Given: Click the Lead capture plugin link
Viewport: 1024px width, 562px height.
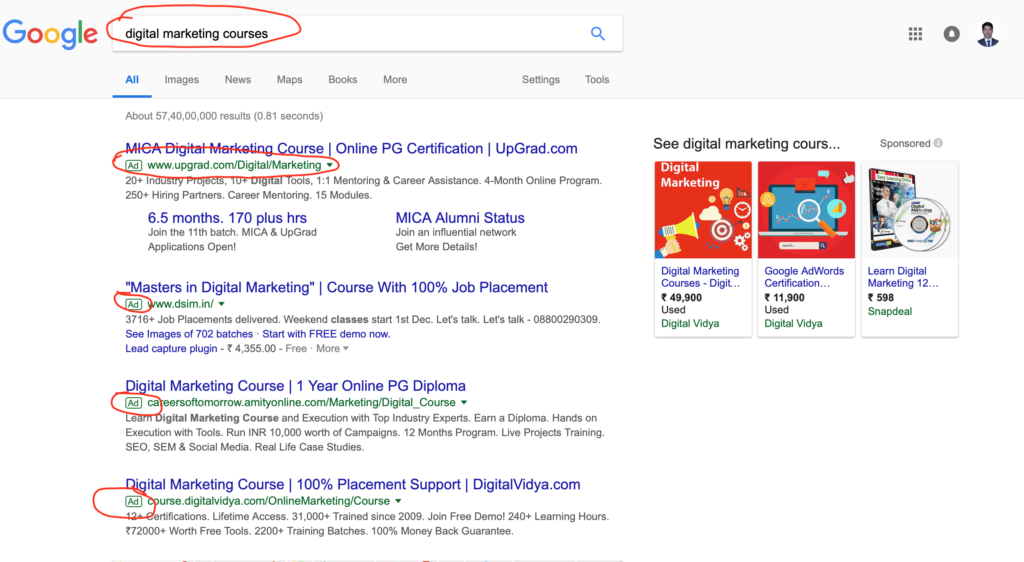Looking at the screenshot, I should tap(171, 349).
